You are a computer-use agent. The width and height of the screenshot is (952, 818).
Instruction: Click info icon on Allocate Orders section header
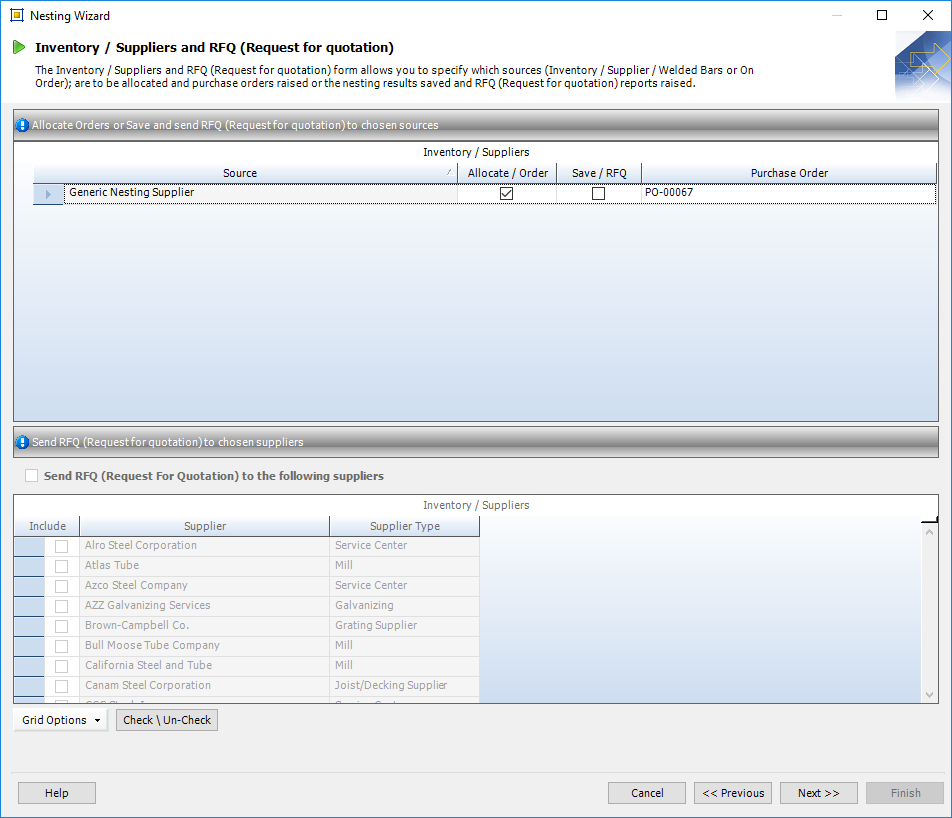23,126
